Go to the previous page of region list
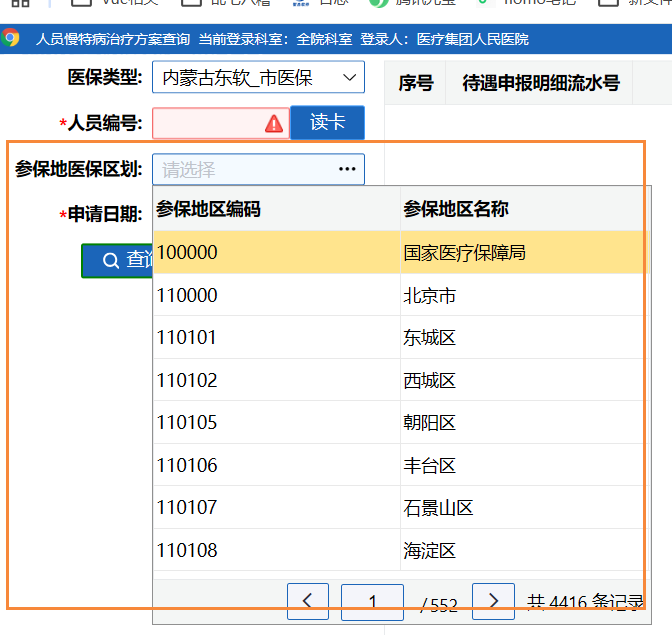The width and height of the screenshot is (672, 635). [x=308, y=601]
